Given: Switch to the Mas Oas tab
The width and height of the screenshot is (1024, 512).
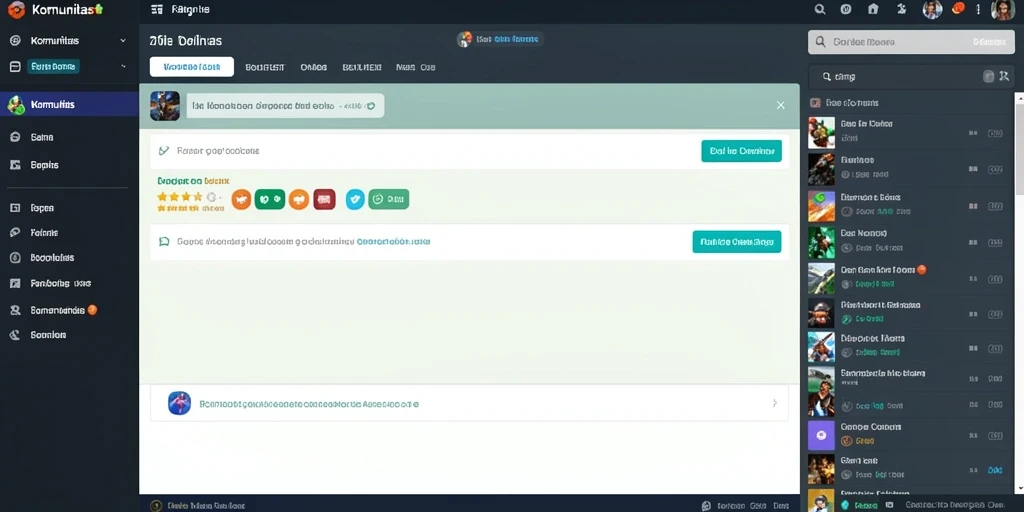Looking at the screenshot, I should tap(415, 67).
